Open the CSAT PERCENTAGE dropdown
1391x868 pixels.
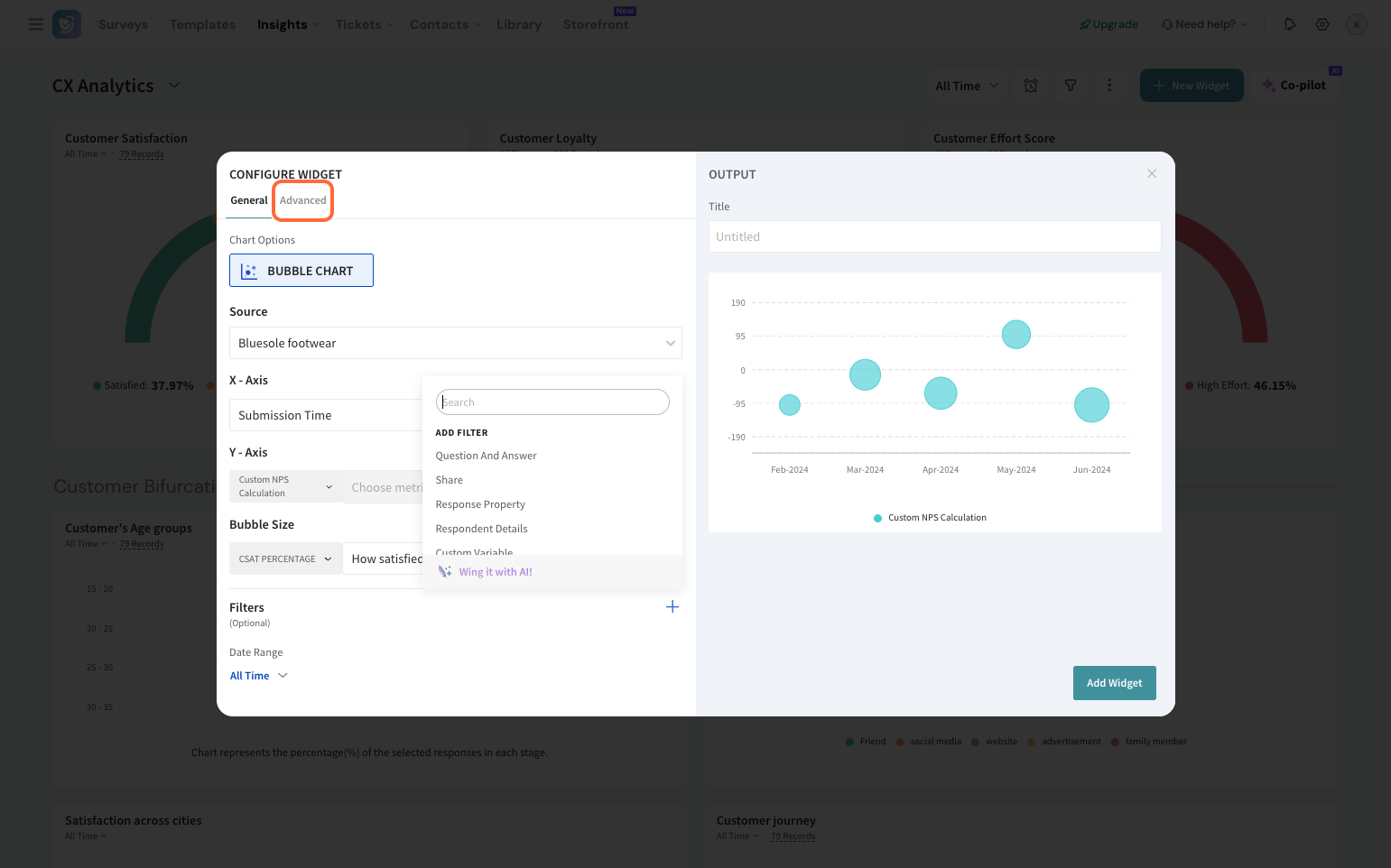pyautogui.click(x=285, y=559)
